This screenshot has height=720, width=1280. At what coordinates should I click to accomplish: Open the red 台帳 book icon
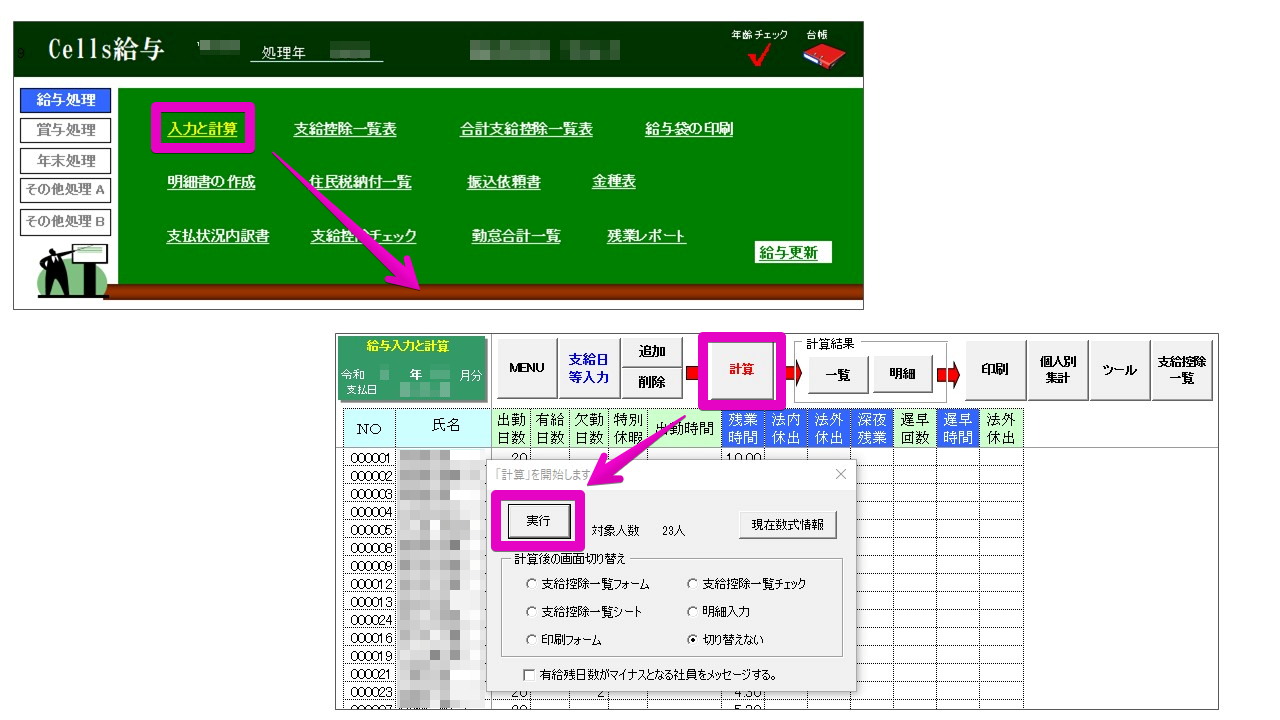coord(824,55)
